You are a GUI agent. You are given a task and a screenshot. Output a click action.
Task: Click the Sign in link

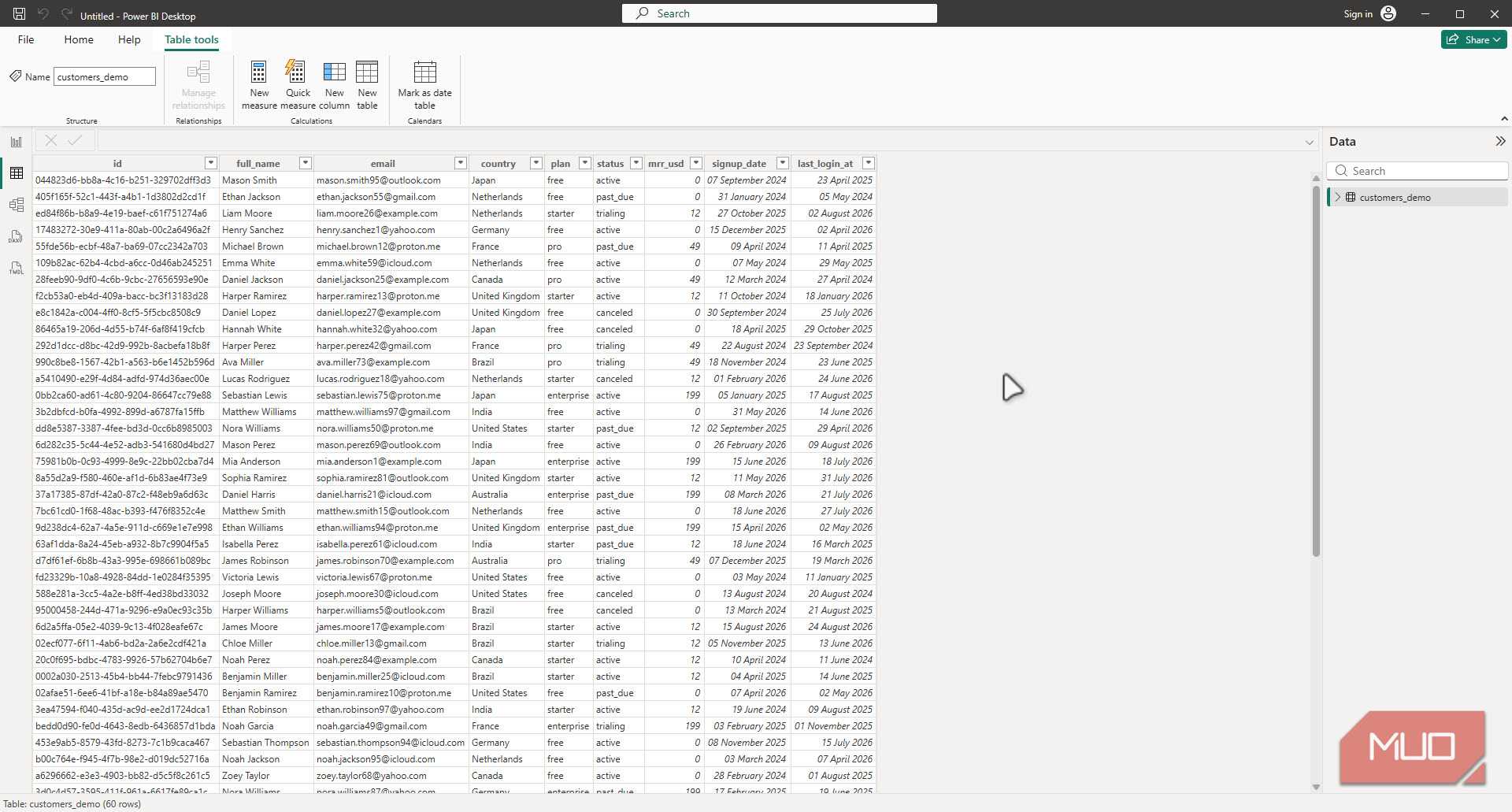(1358, 14)
